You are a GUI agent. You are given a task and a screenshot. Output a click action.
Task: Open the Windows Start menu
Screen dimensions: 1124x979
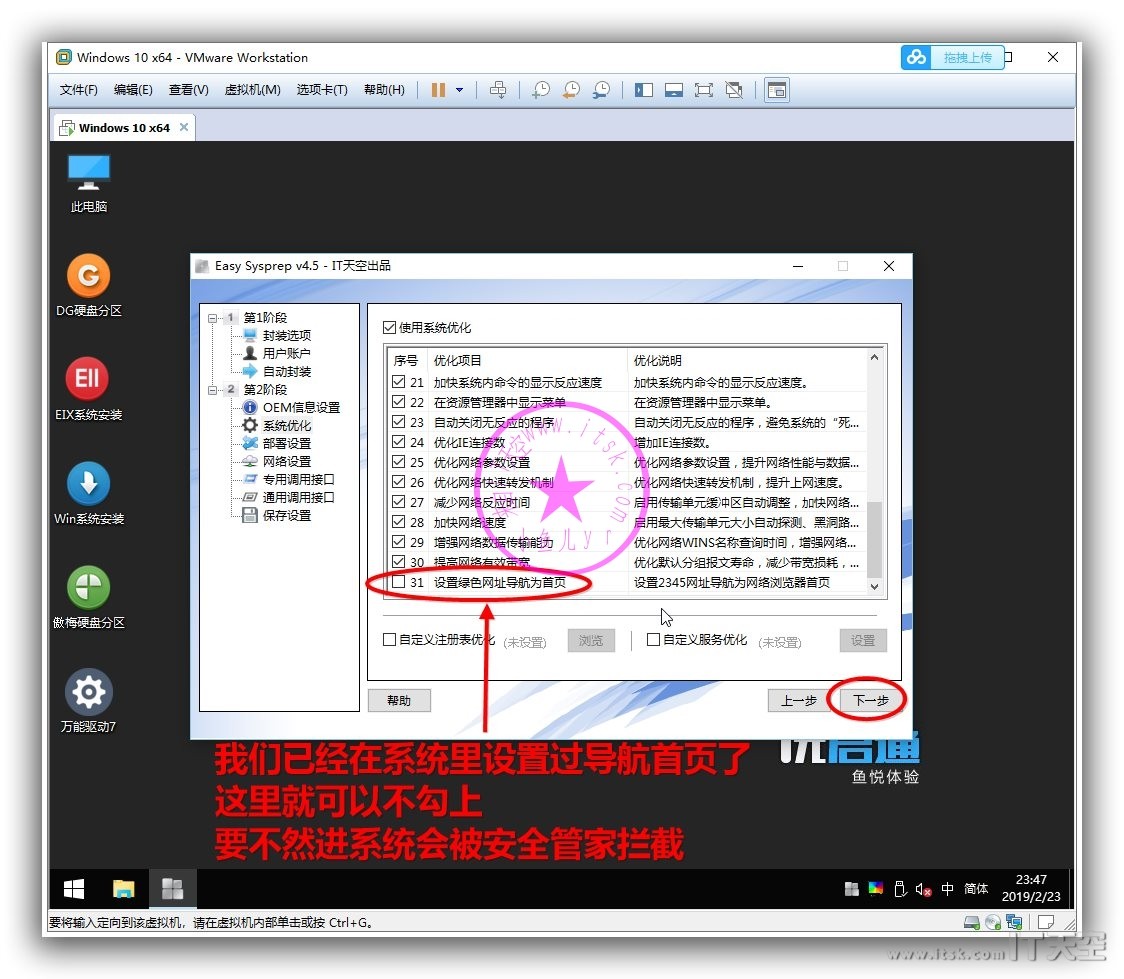pos(74,889)
